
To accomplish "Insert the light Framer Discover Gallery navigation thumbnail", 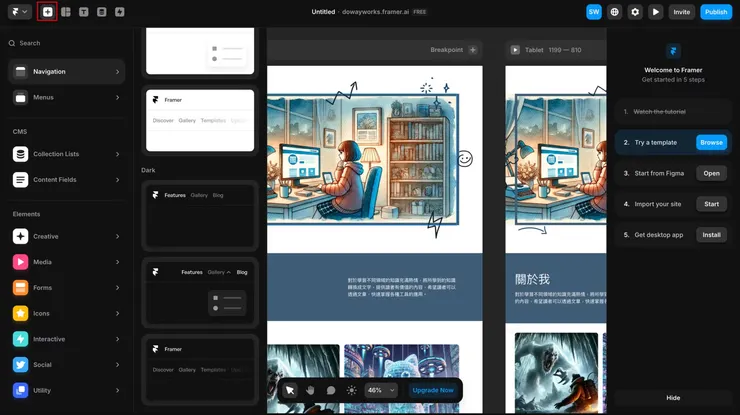I will (x=200, y=120).
